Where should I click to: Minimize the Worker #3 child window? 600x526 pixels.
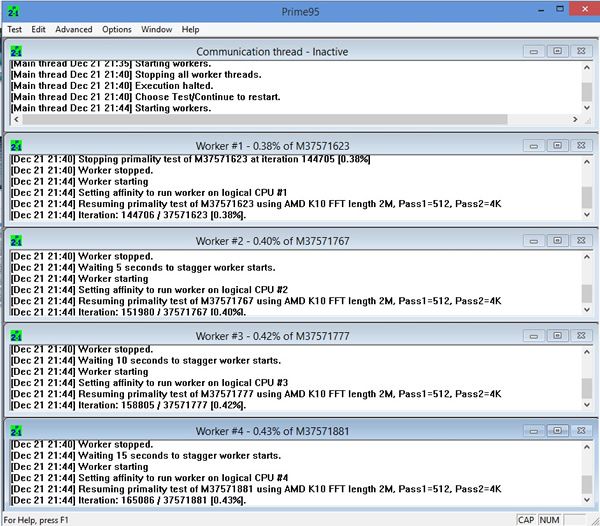tap(534, 336)
